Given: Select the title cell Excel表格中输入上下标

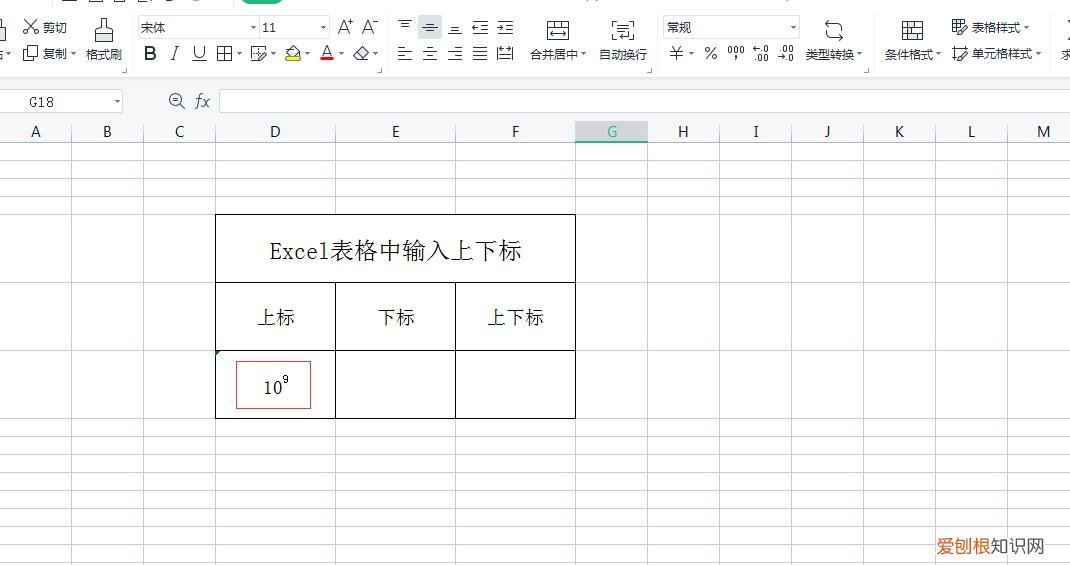Looking at the screenshot, I should click(x=395, y=249).
